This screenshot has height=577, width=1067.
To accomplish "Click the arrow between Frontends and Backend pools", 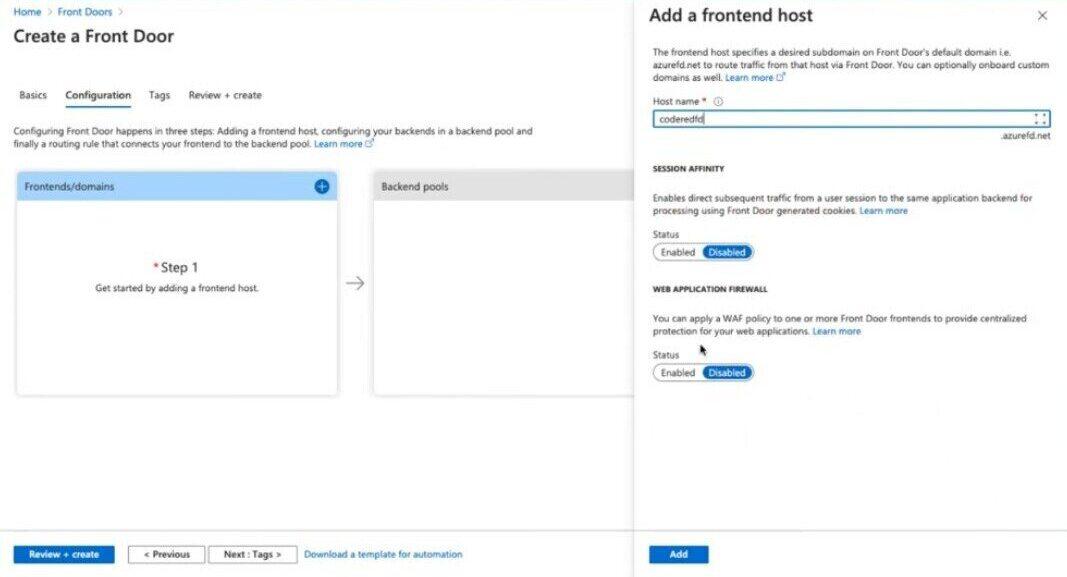I will (355, 283).
